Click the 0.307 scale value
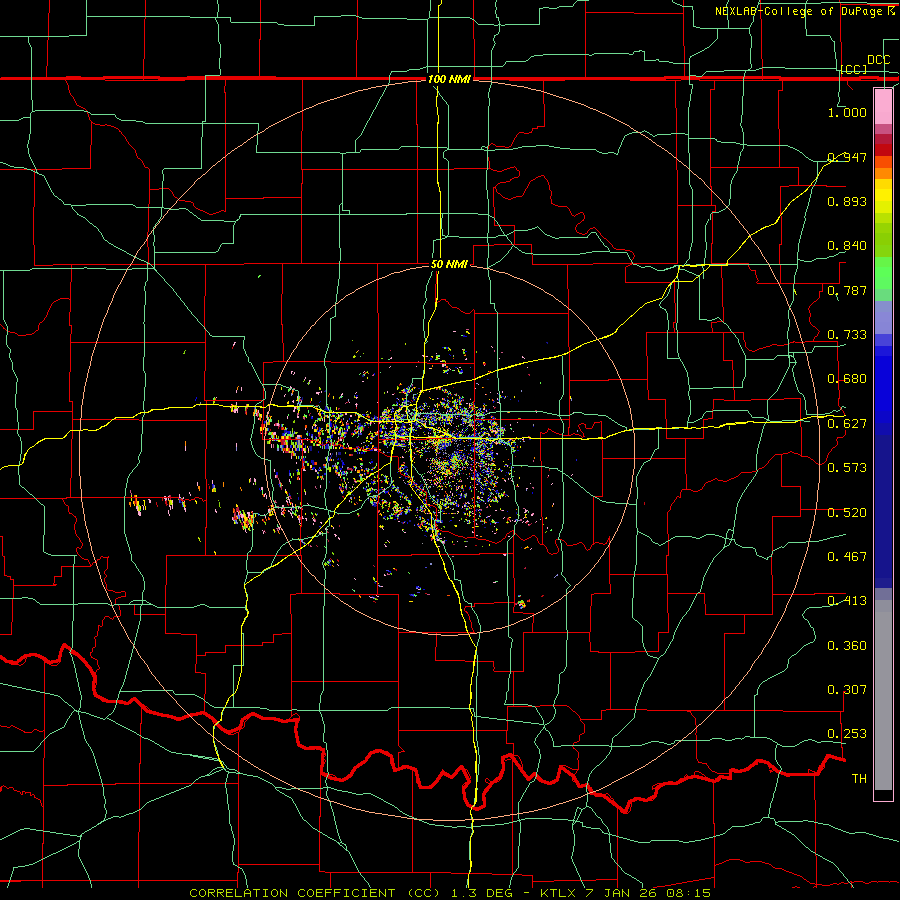900x900 pixels. [847, 689]
